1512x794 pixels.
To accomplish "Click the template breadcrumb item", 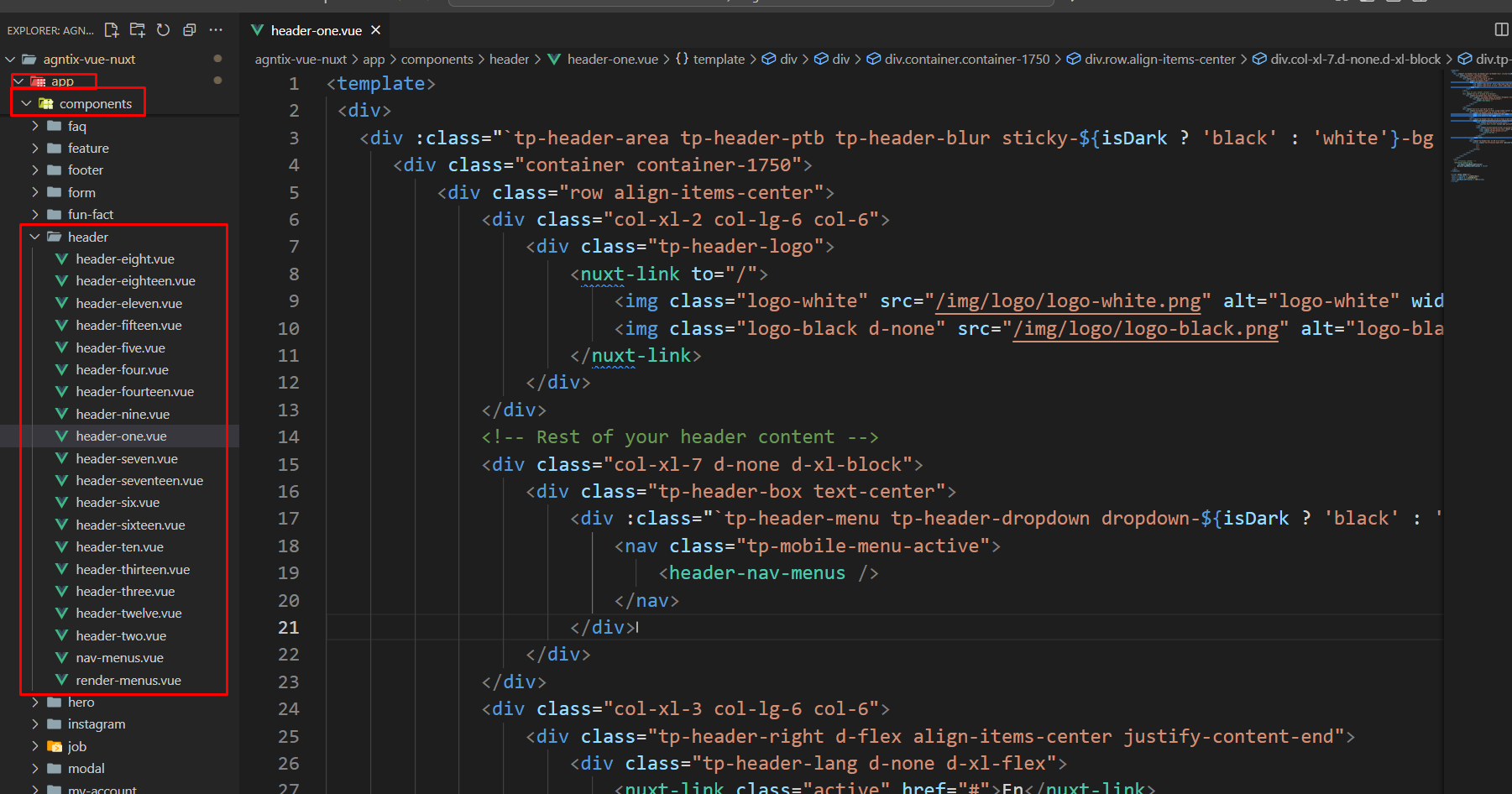I will point(719,59).
